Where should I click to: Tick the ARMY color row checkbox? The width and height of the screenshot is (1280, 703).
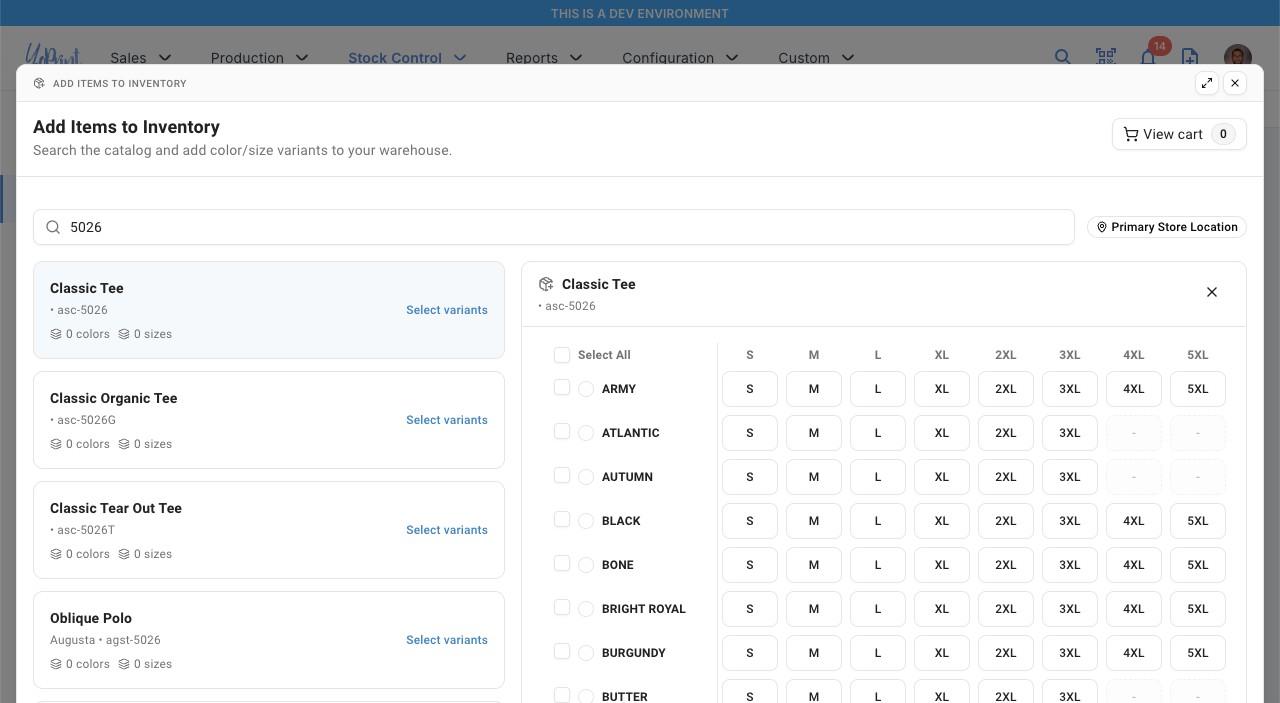562,388
